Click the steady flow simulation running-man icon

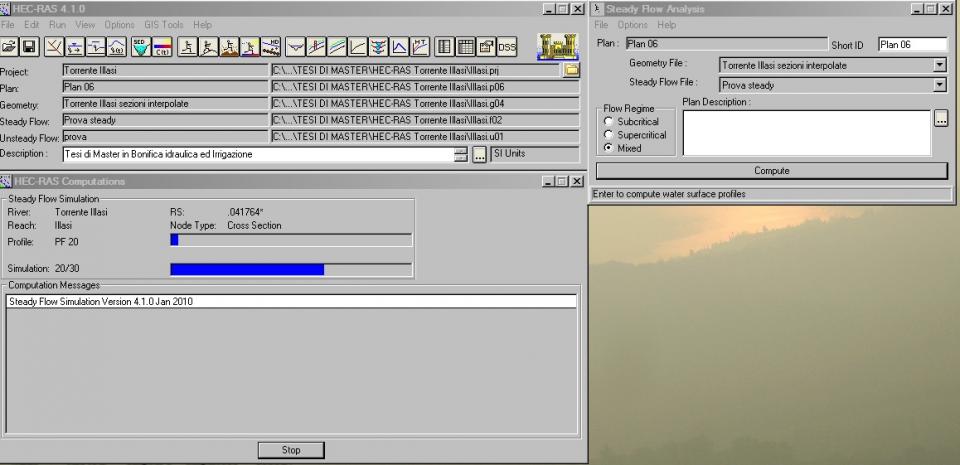(x=185, y=46)
